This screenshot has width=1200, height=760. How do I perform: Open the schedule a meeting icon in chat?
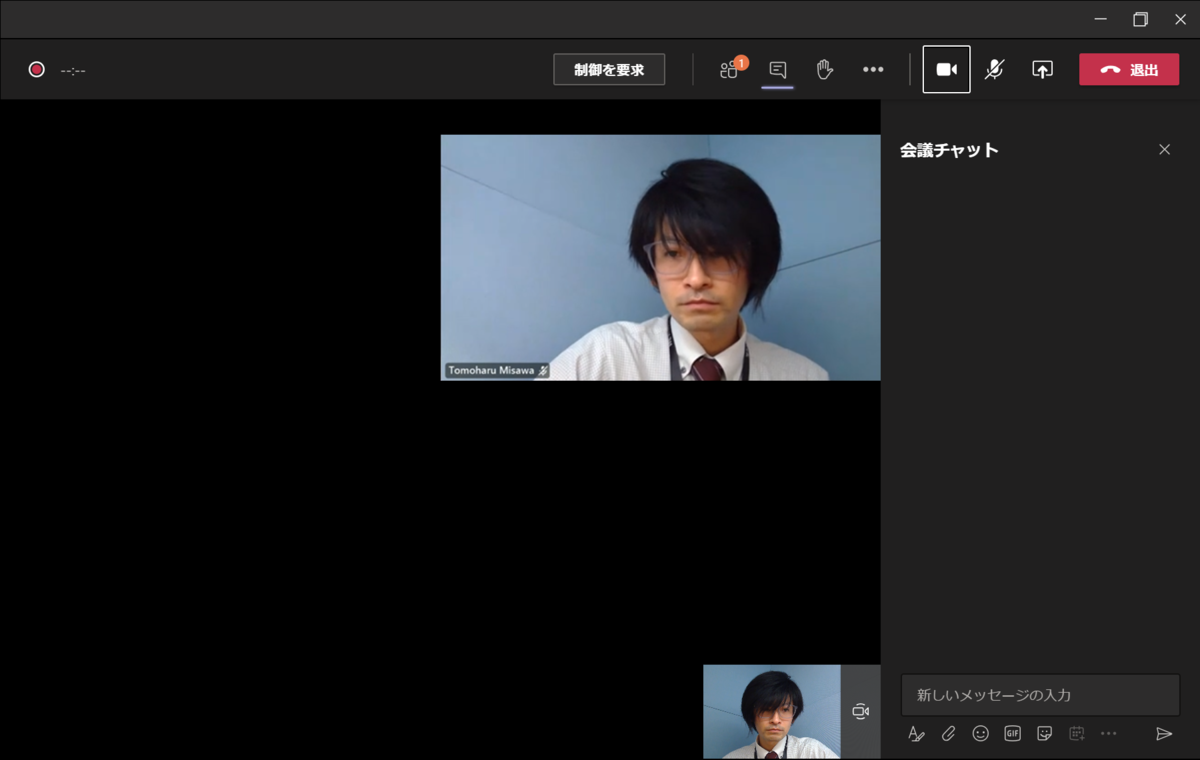1076,733
